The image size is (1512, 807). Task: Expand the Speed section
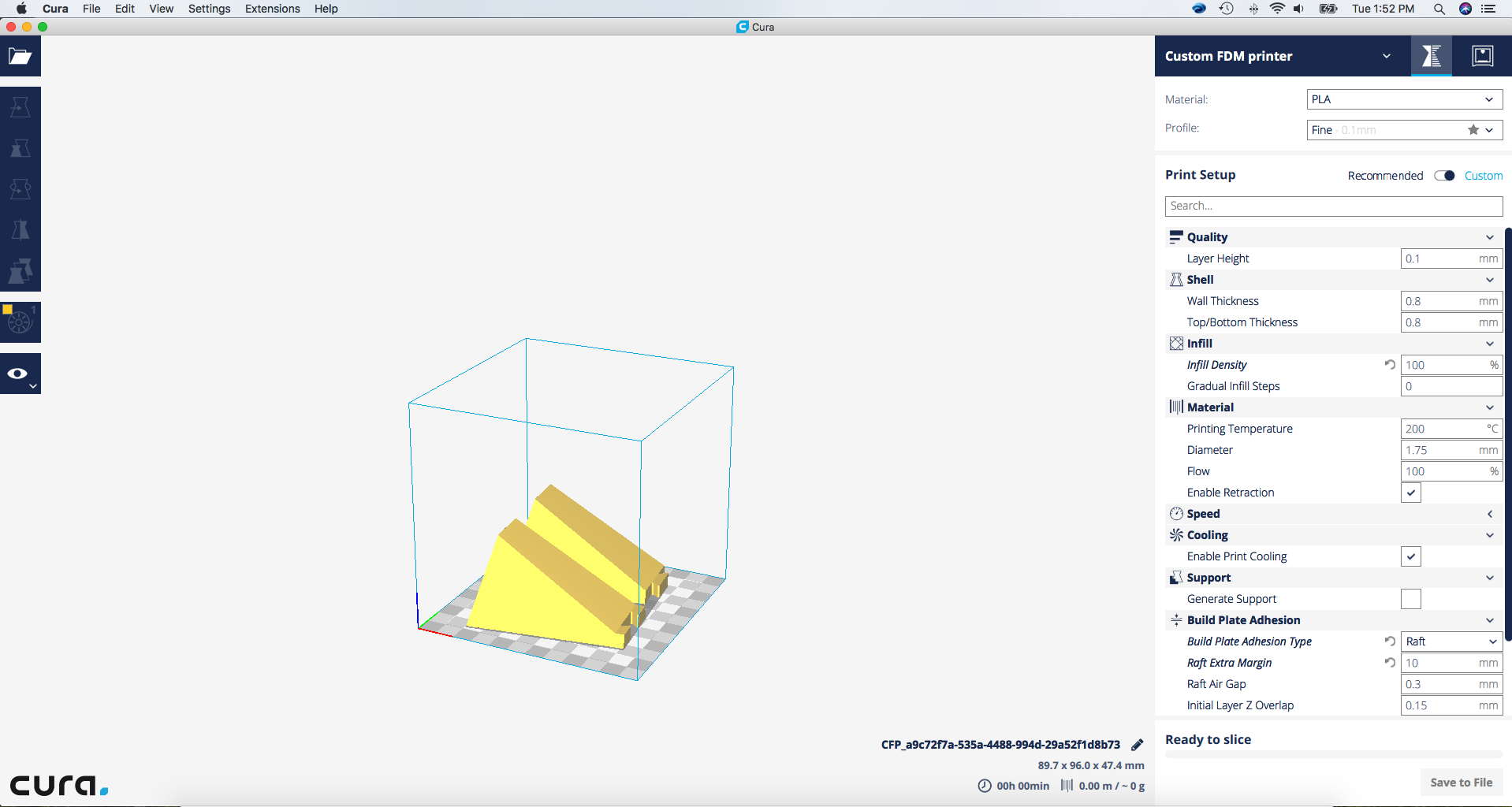pyautogui.click(x=1489, y=514)
